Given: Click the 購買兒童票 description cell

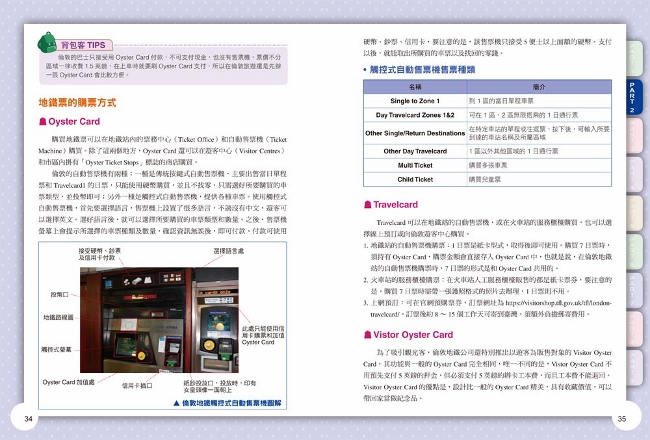Looking at the screenshot, I should [x=539, y=180].
